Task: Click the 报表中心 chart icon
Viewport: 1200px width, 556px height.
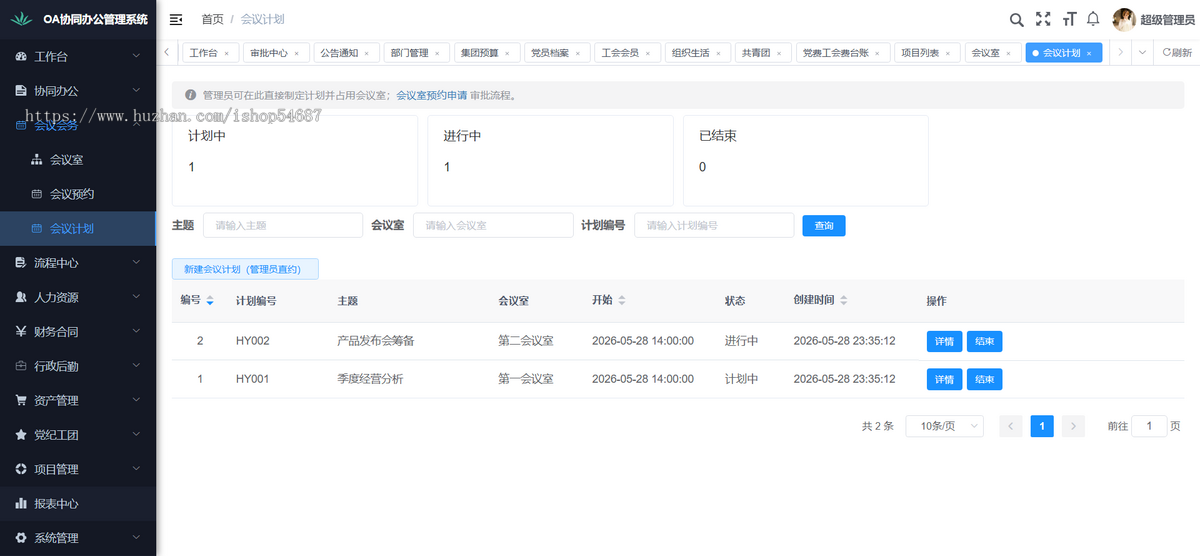Action: click(x=22, y=503)
